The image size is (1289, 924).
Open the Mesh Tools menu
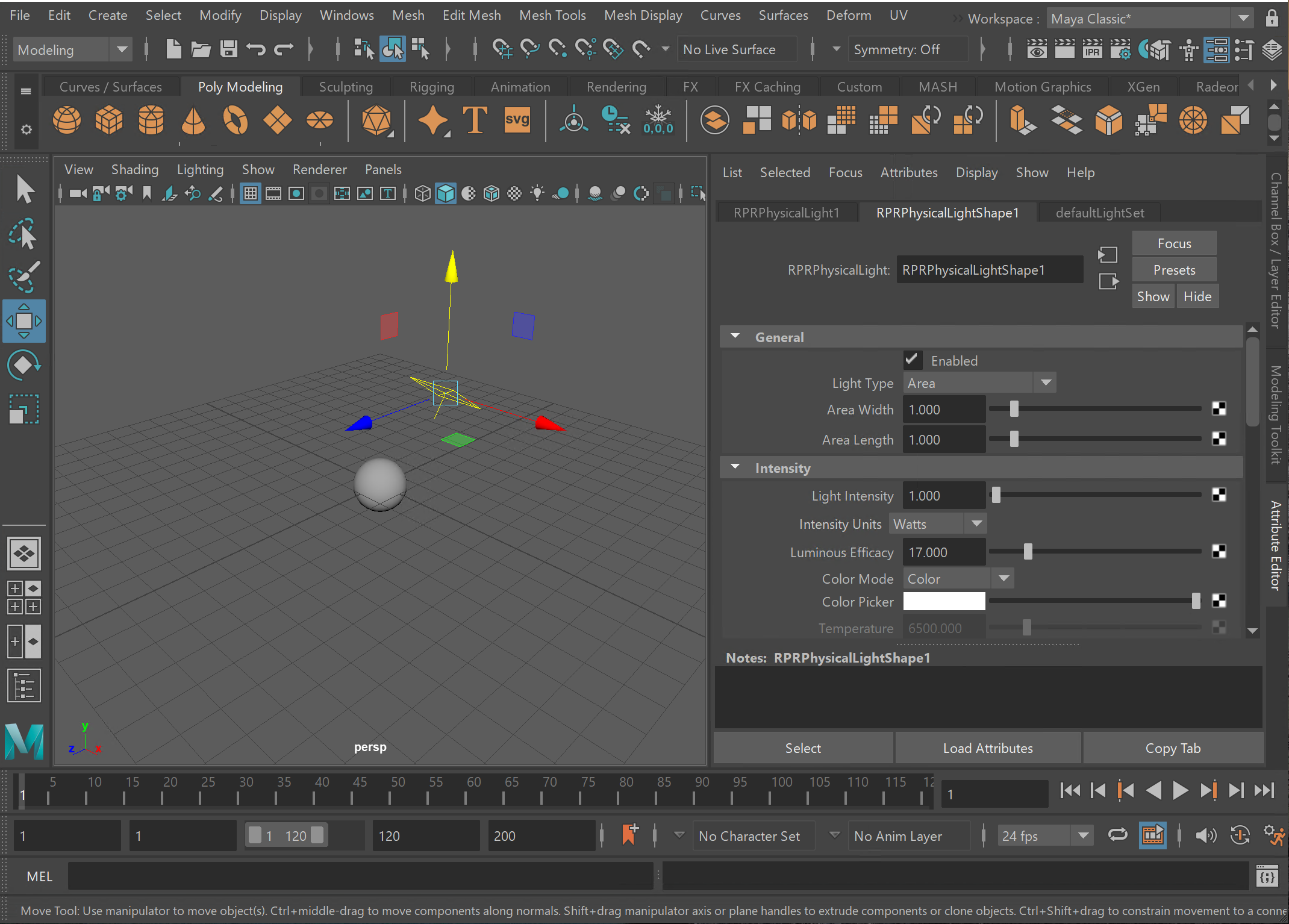552,15
